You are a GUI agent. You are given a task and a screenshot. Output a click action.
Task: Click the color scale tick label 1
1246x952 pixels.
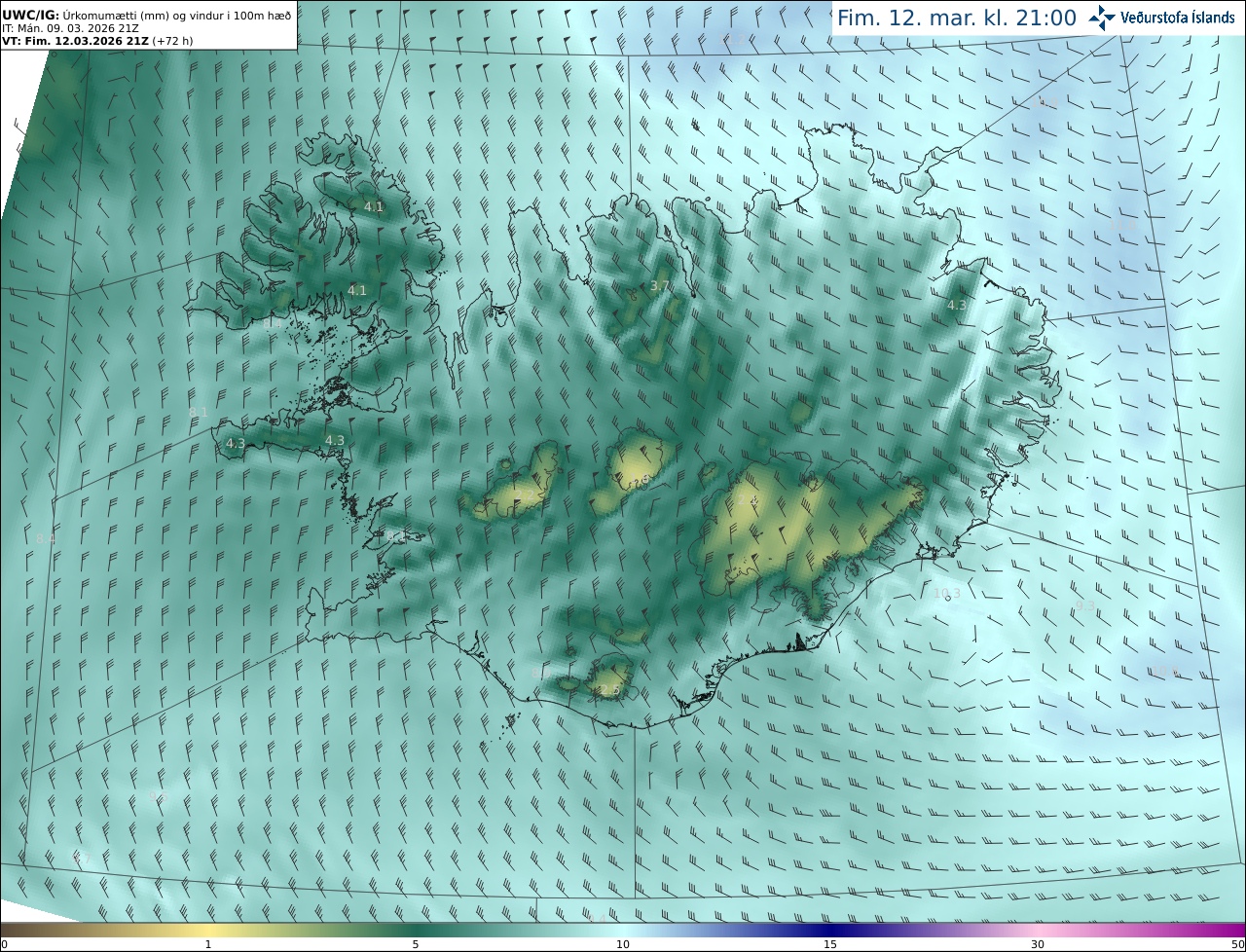(207, 944)
